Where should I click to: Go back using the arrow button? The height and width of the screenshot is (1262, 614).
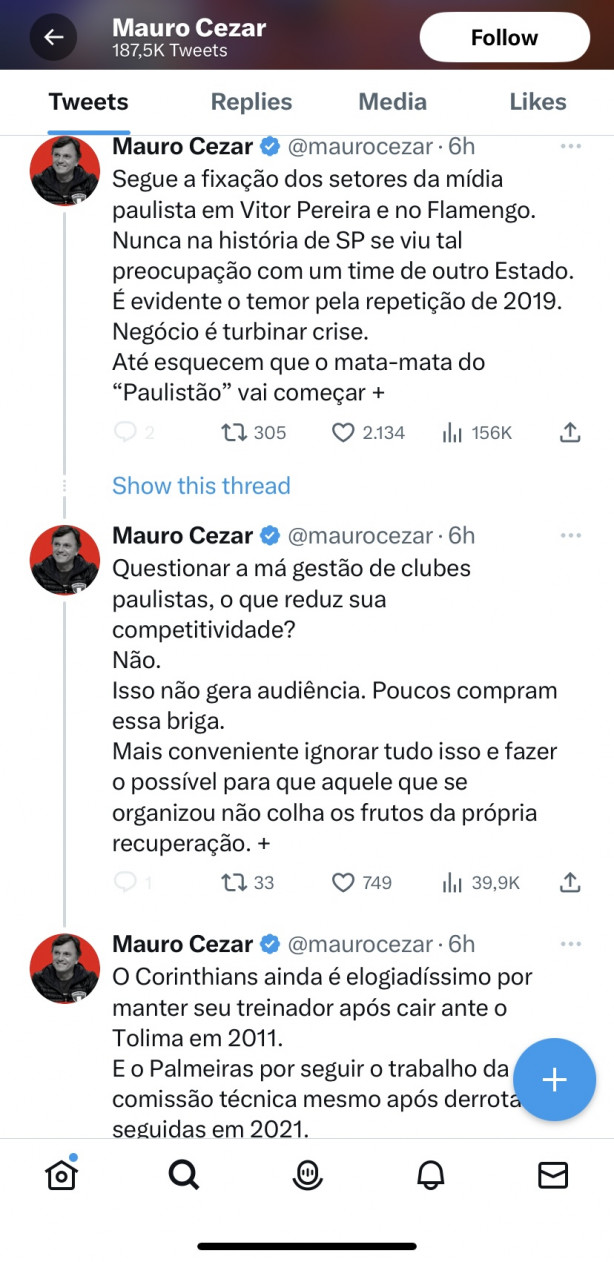(x=52, y=36)
